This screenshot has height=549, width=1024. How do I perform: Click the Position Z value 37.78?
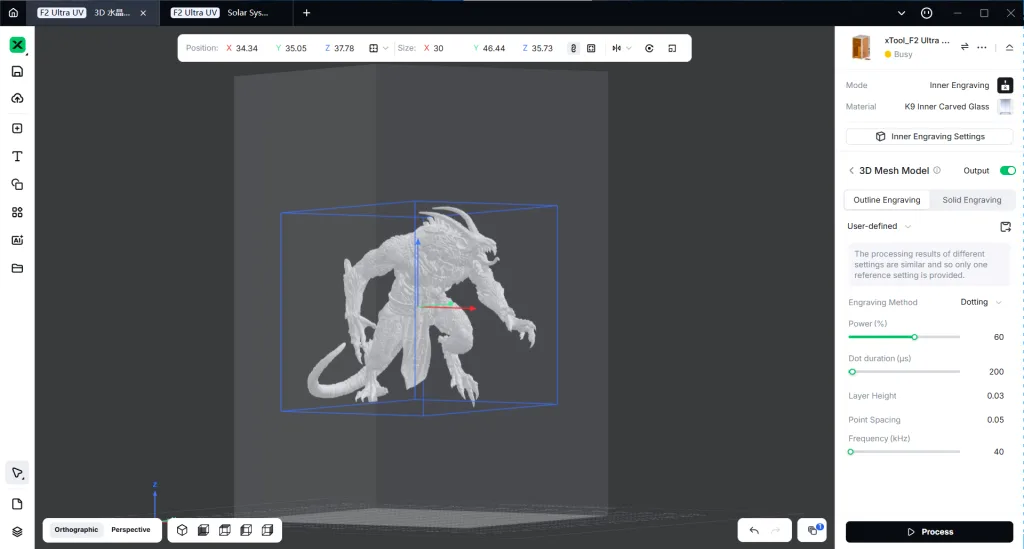pyautogui.click(x=344, y=48)
